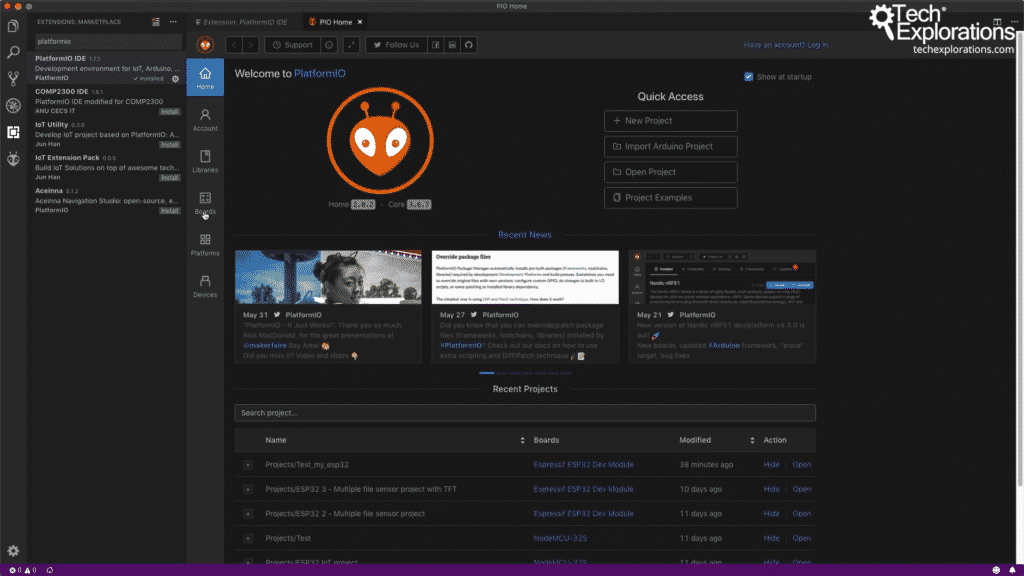
Task: Click the back navigation arrow in PIO toolbar
Action: tap(234, 45)
